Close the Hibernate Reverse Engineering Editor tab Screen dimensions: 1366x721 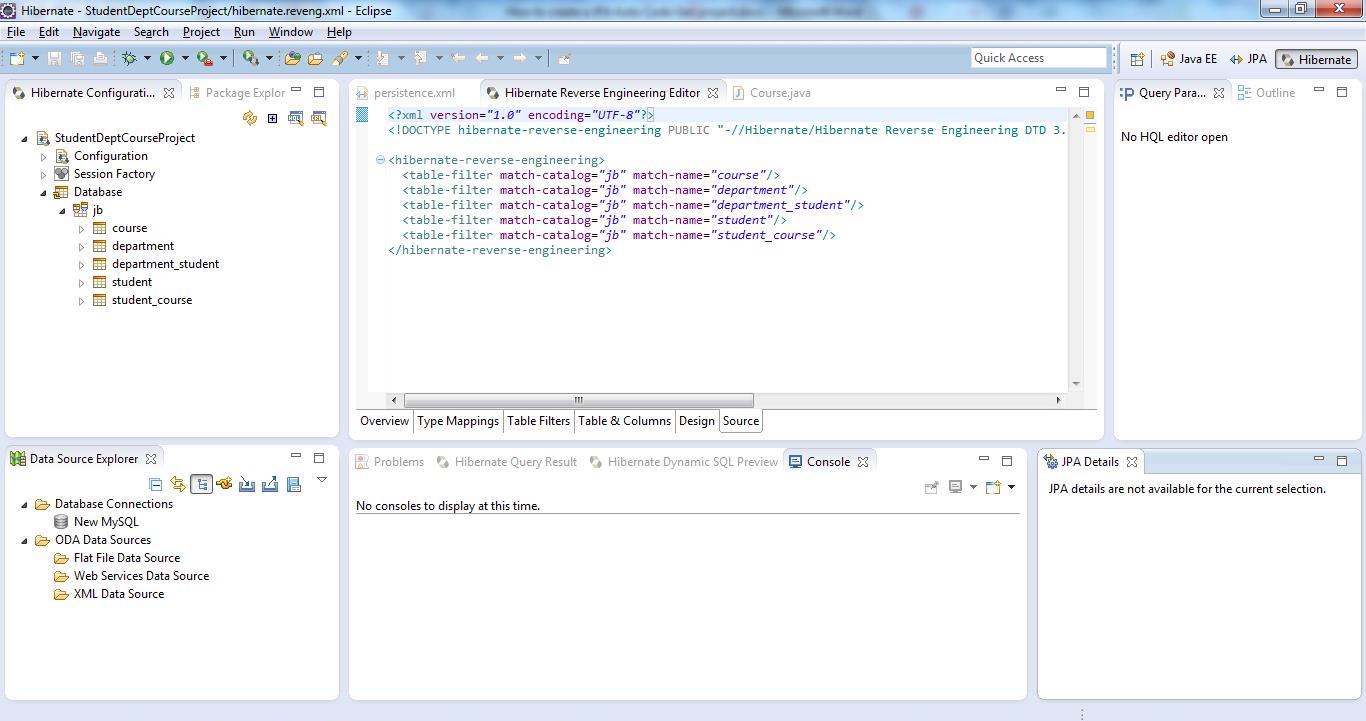click(x=713, y=93)
